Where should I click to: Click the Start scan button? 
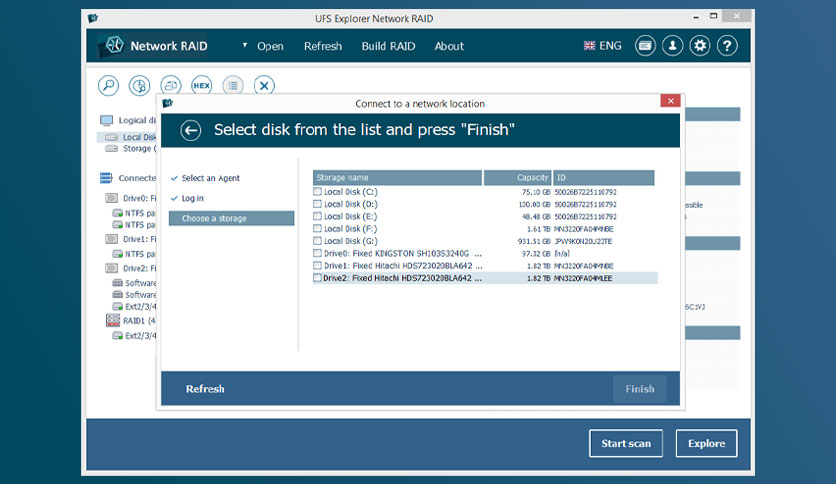[x=626, y=443]
